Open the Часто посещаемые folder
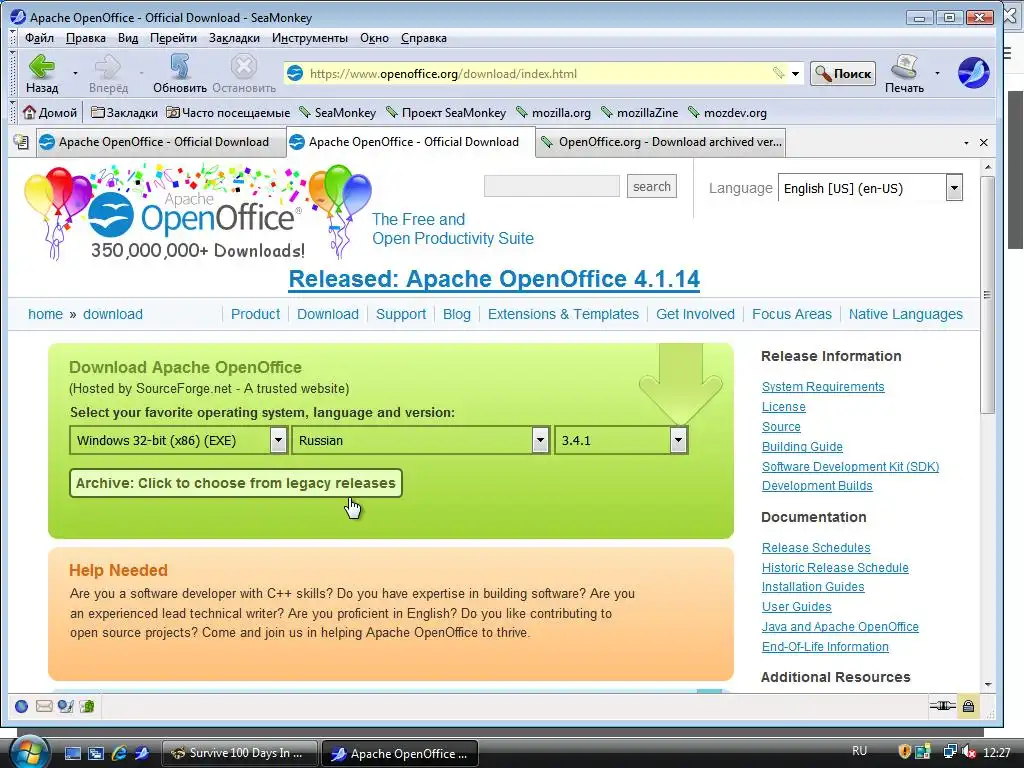 point(228,112)
